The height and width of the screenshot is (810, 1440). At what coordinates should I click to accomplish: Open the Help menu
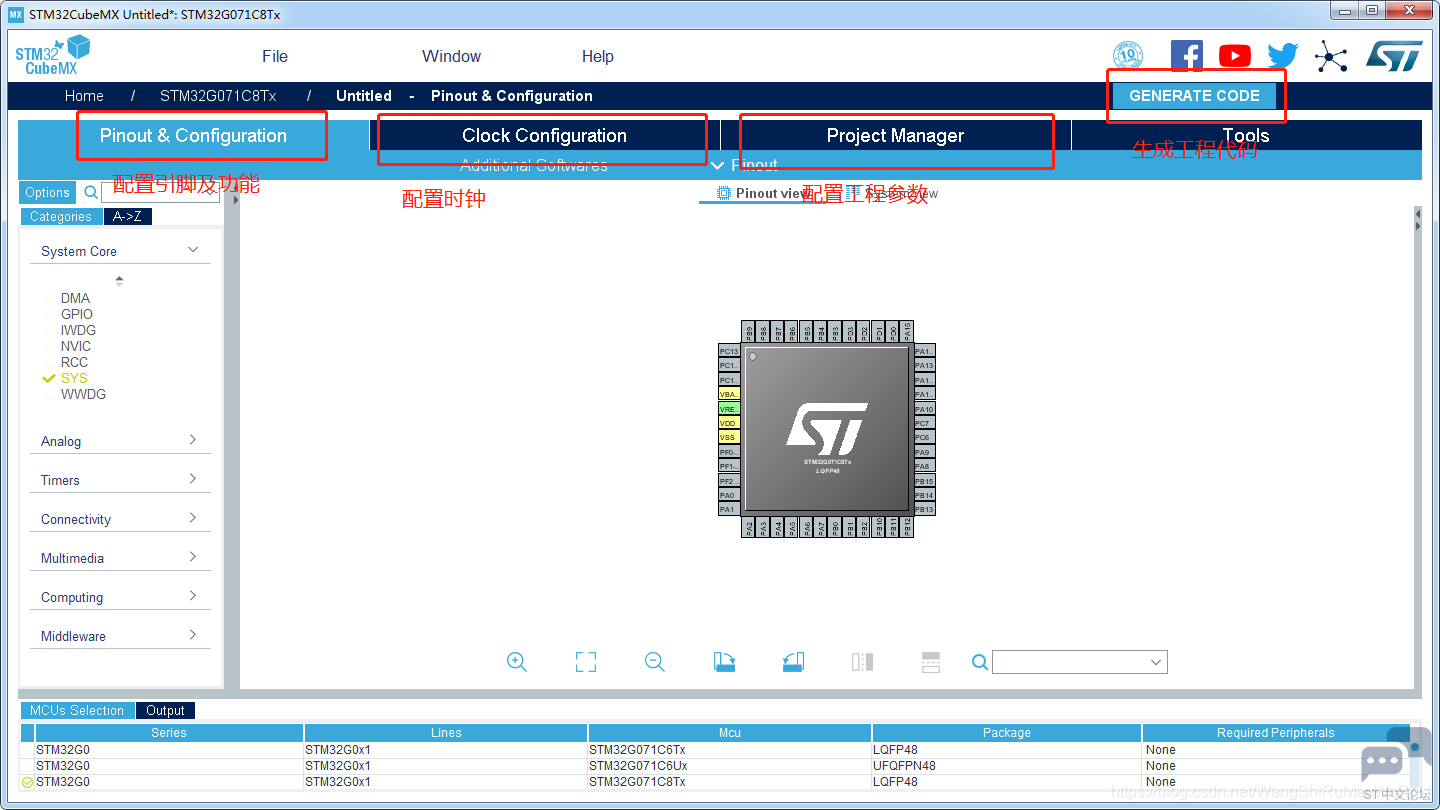tap(598, 56)
